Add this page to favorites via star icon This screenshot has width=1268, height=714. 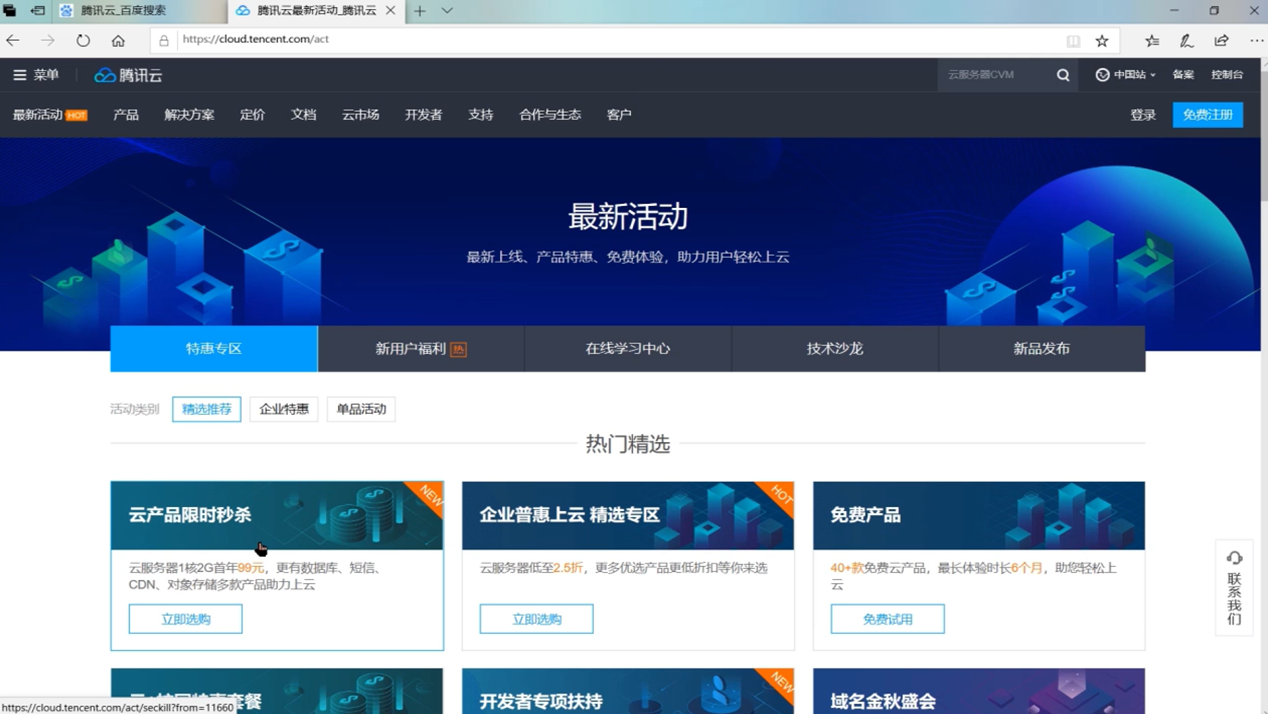[1101, 40]
